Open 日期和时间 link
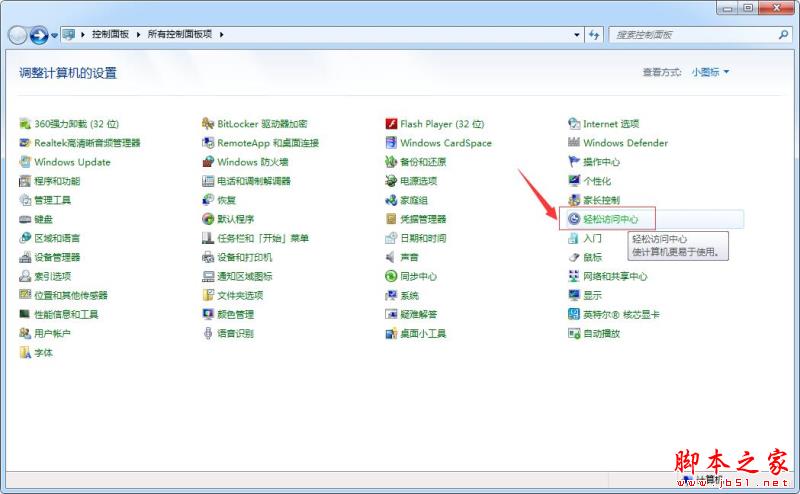 tap(423, 238)
